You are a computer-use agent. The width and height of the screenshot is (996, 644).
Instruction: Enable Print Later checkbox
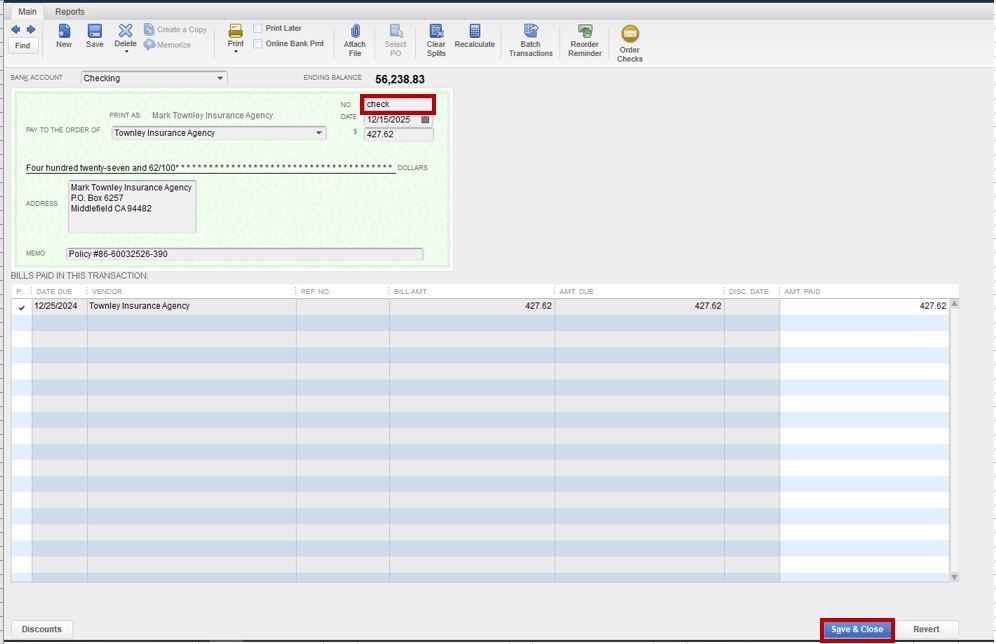[x=258, y=28]
